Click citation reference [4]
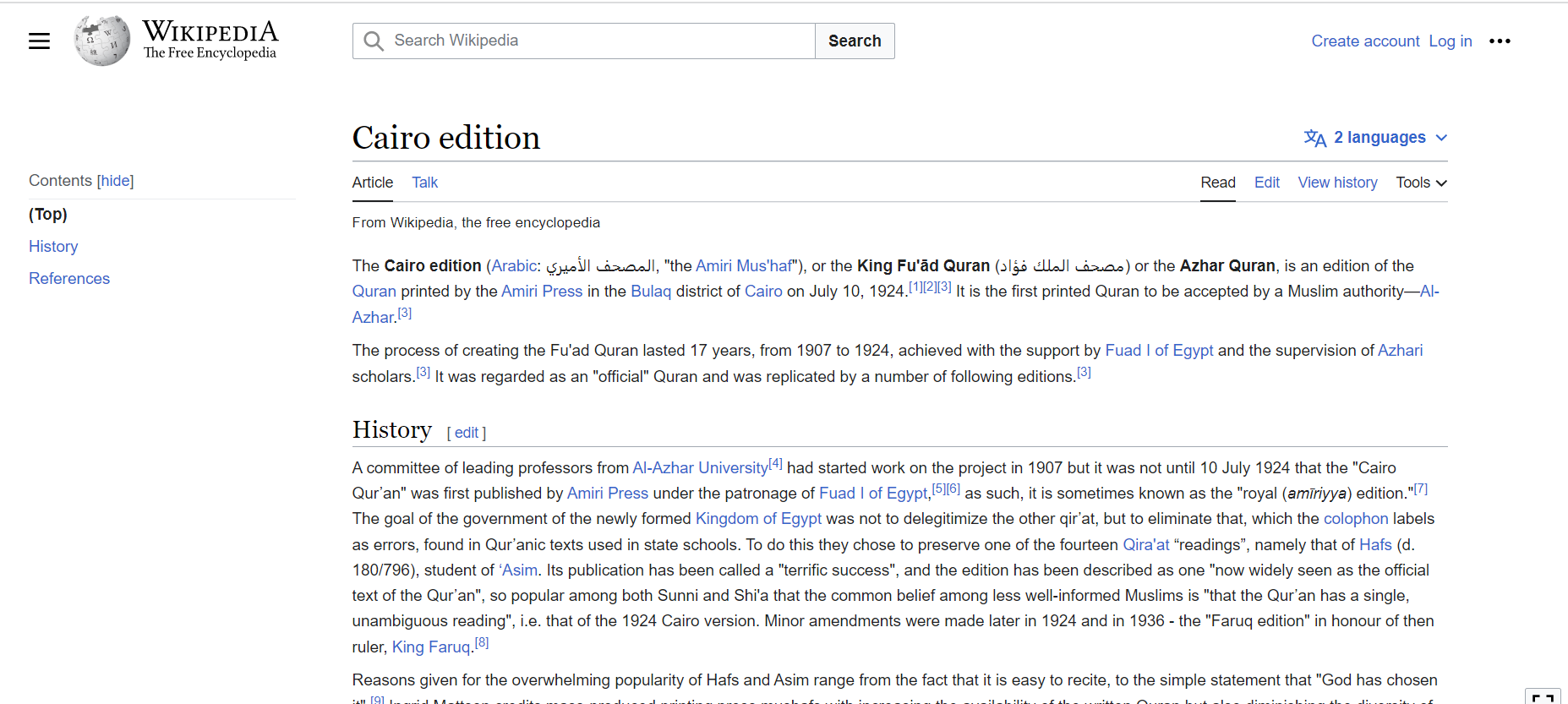The height and width of the screenshot is (704, 1568). pyautogui.click(x=775, y=463)
